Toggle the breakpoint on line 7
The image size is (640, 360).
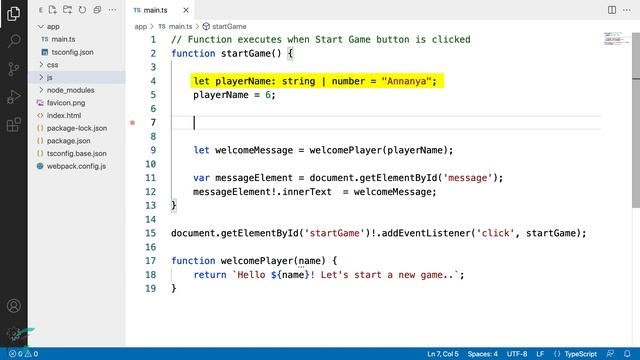click(132, 122)
